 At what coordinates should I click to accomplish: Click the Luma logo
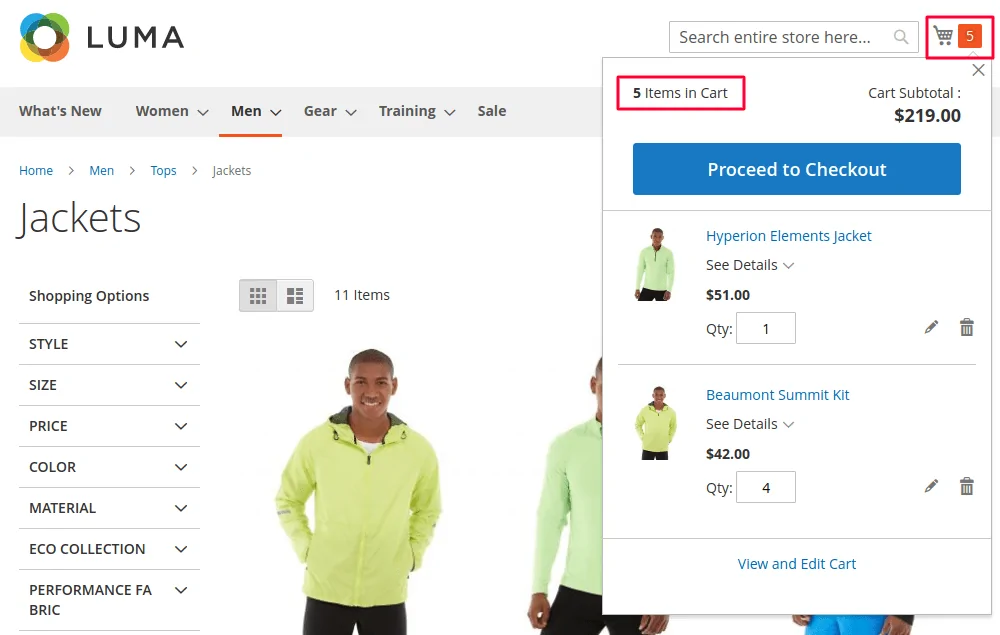pos(102,37)
